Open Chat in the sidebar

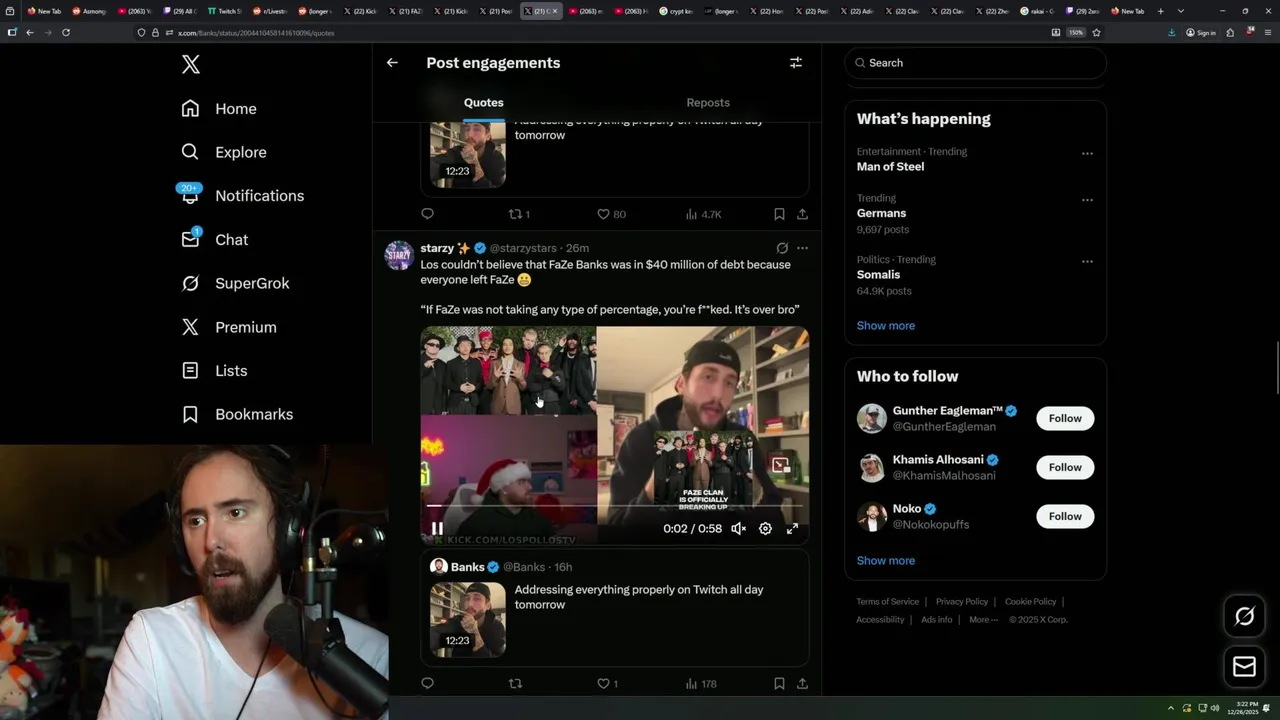[215, 240]
